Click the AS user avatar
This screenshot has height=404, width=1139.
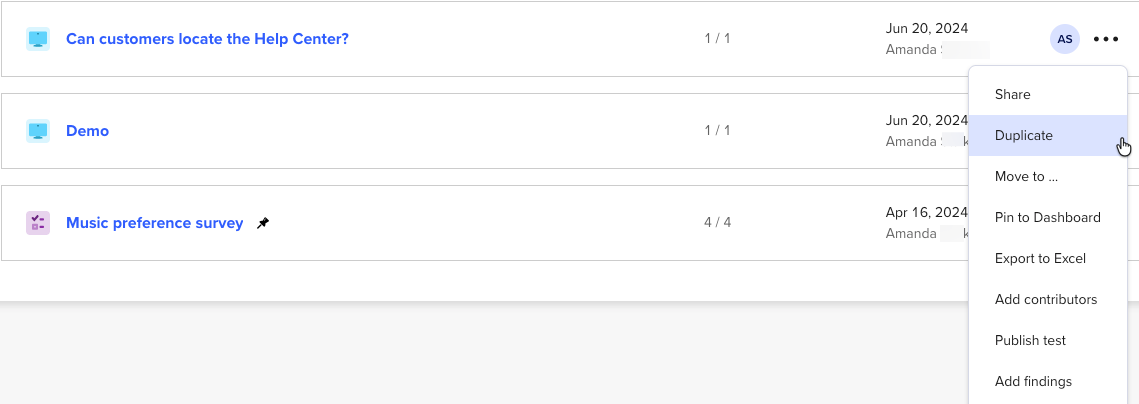[x=1065, y=39]
